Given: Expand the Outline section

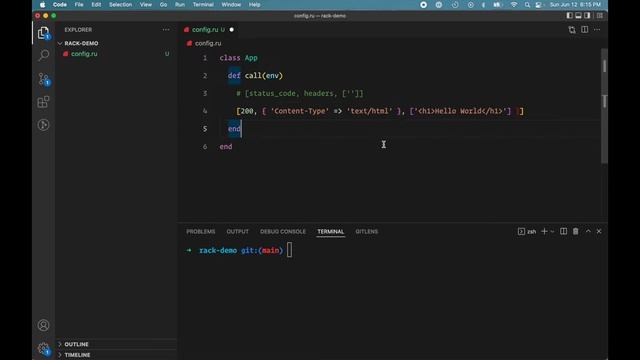Looking at the screenshot, I should (76, 344).
